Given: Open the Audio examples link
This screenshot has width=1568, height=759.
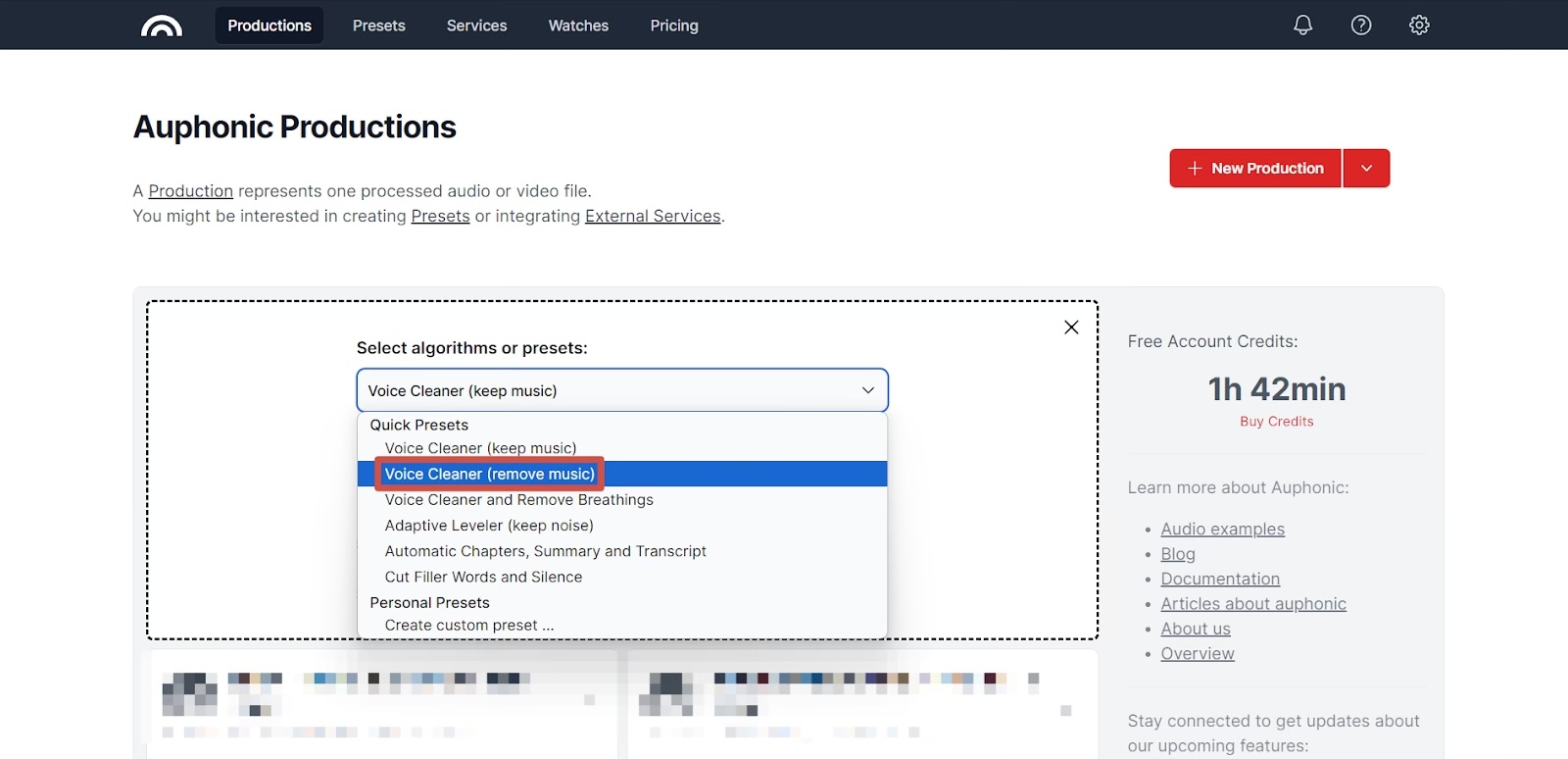Looking at the screenshot, I should pyautogui.click(x=1222, y=530).
